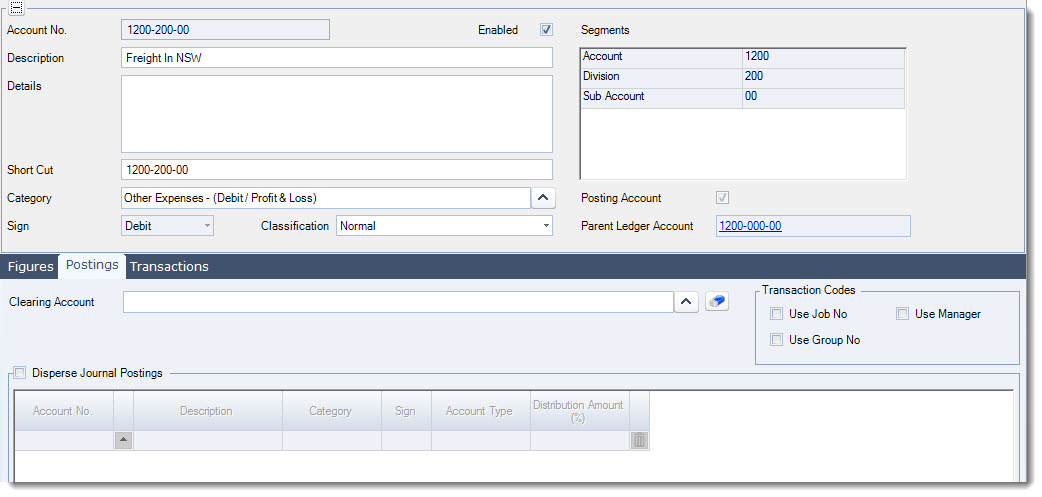Select the Postings tab
The height and width of the screenshot is (497, 1042).
click(x=92, y=265)
